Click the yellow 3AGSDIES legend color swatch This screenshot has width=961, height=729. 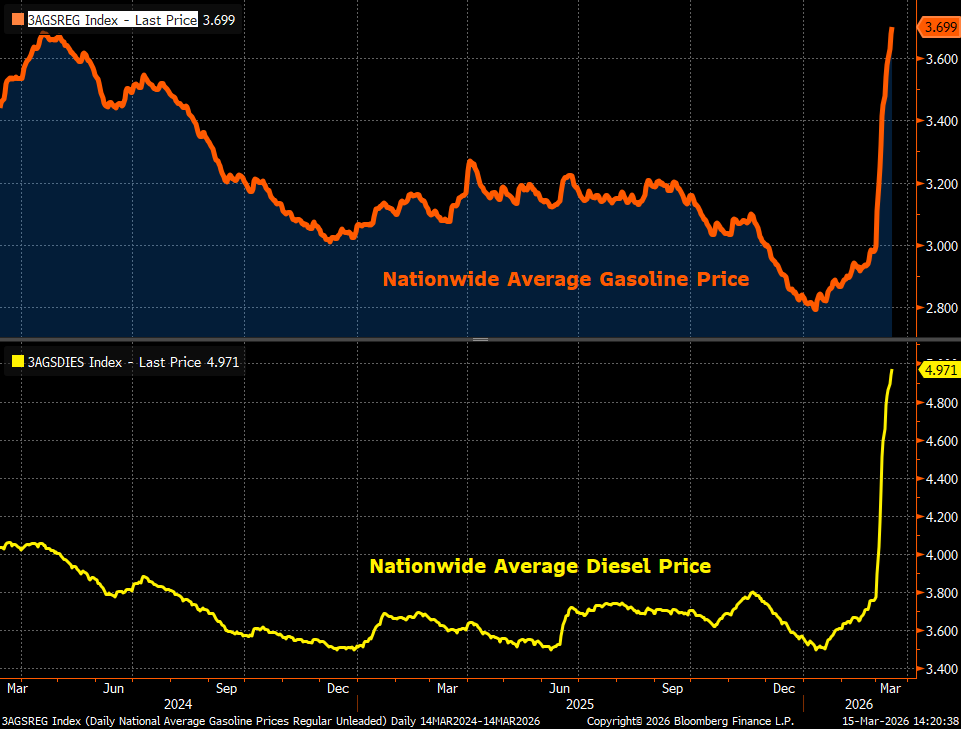pos(18,362)
